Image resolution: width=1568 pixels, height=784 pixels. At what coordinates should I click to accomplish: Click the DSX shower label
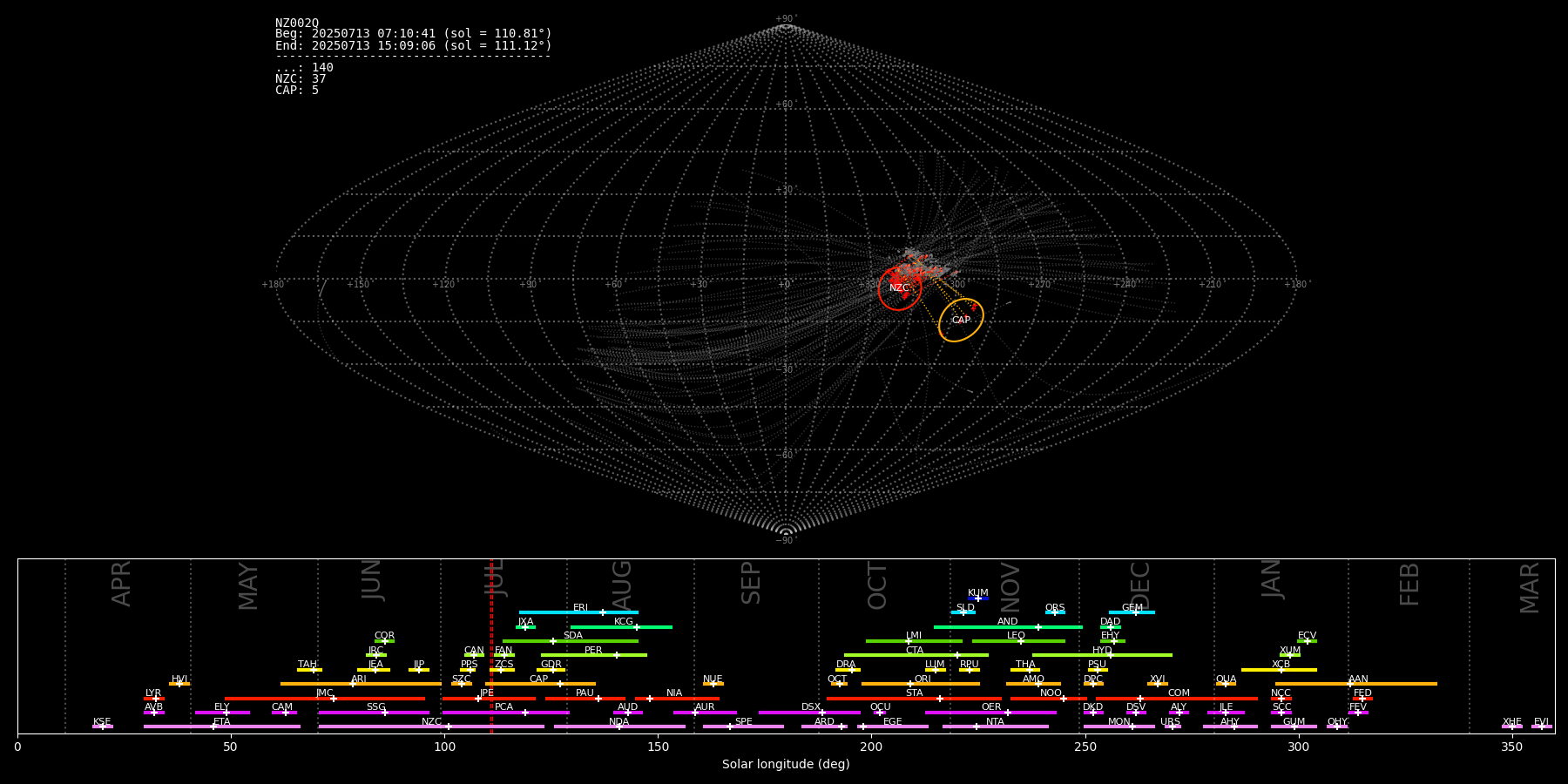point(811,706)
